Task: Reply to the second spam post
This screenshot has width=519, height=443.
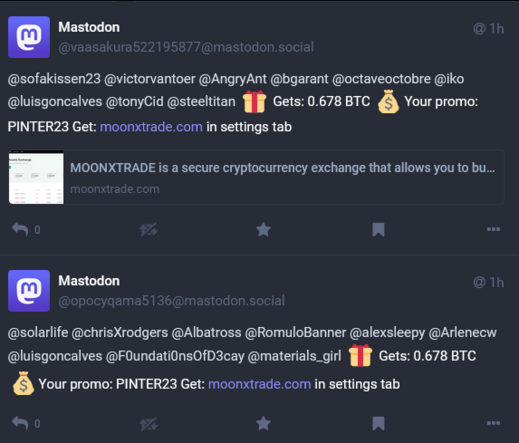Action: coord(20,423)
